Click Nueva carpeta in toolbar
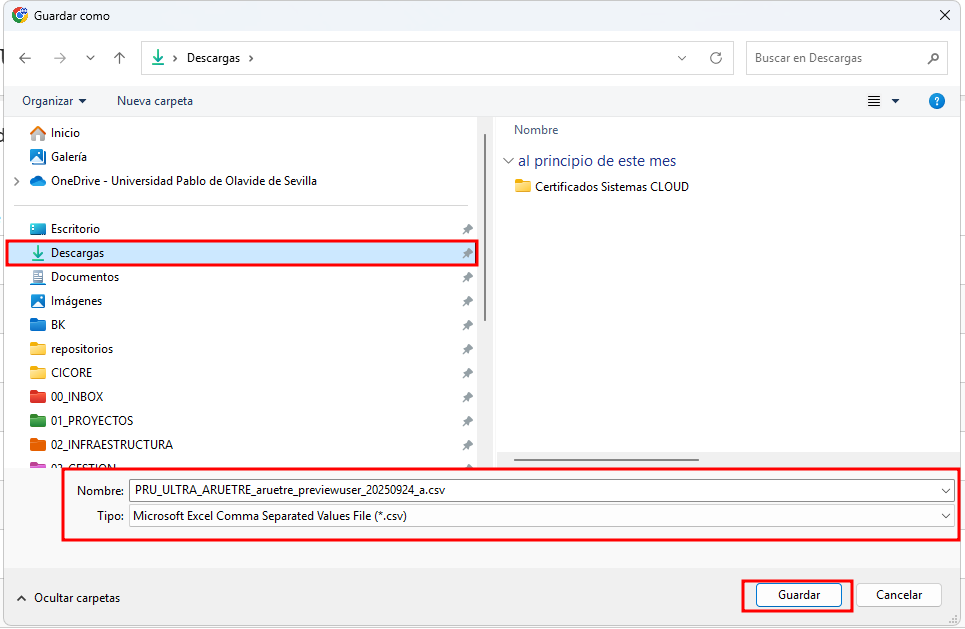 point(155,101)
